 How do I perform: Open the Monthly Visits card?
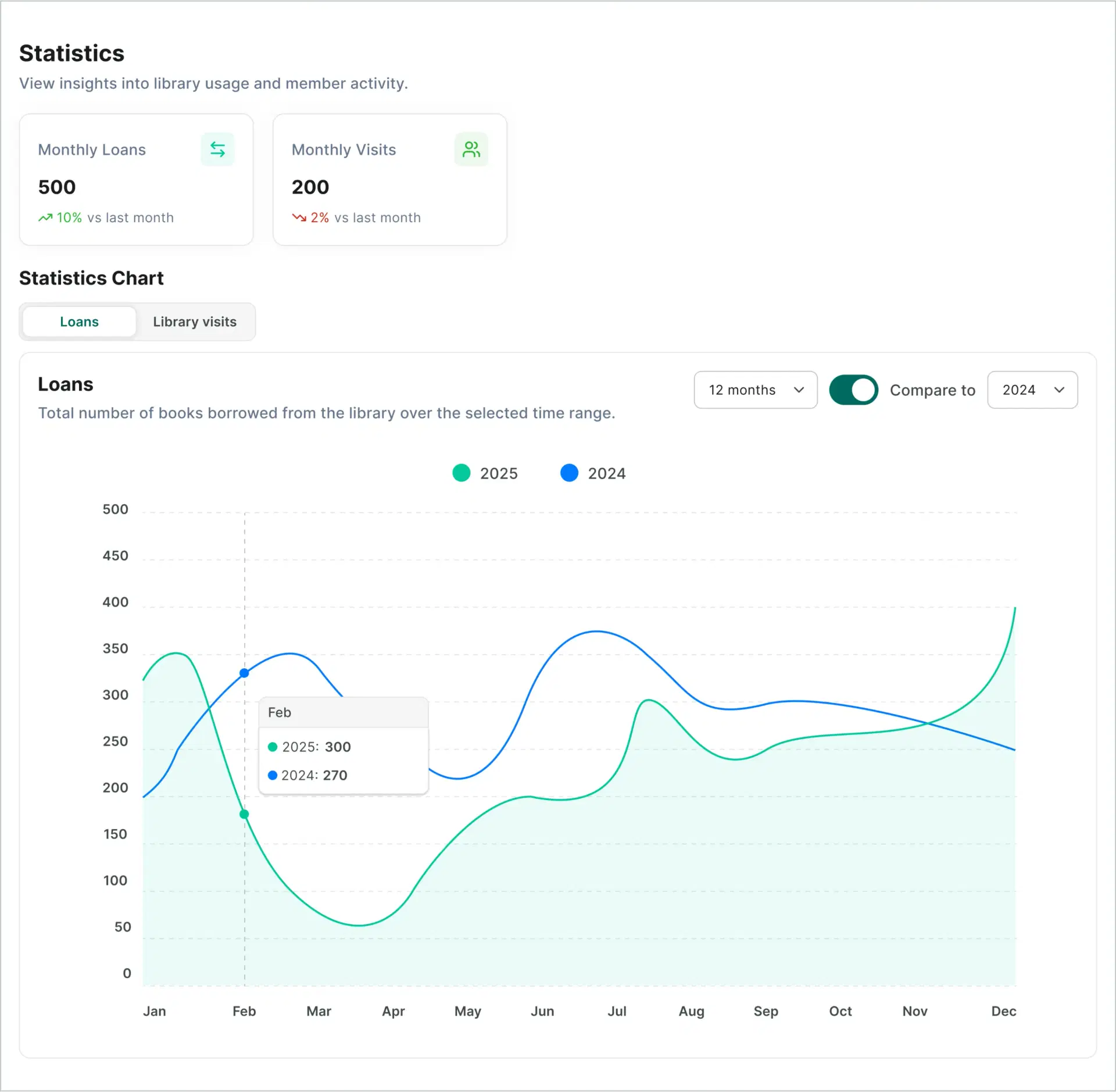pyautogui.click(x=389, y=180)
